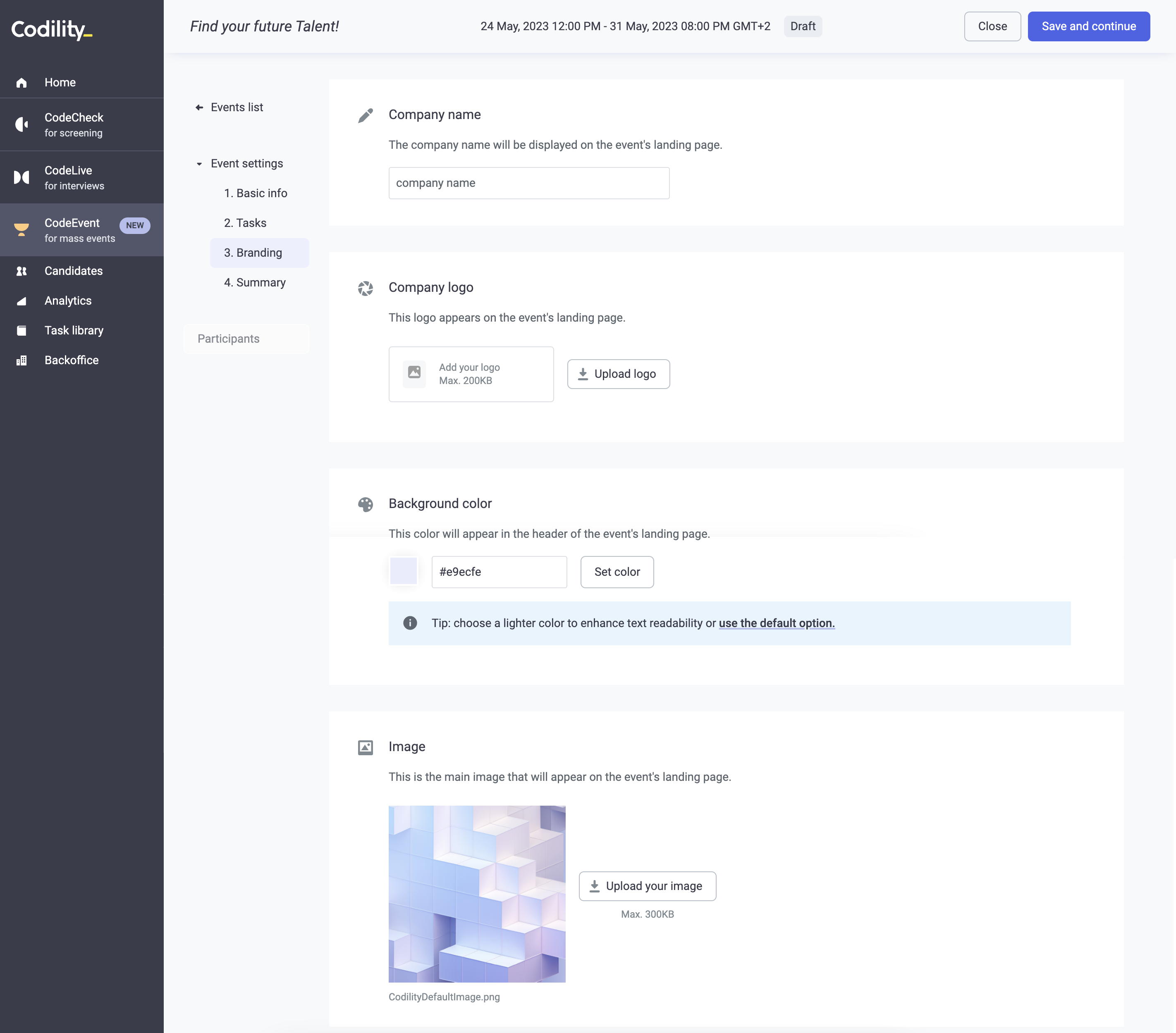Click the Home house icon in sidebar
The image size is (1176, 1033).
(21, 83)
